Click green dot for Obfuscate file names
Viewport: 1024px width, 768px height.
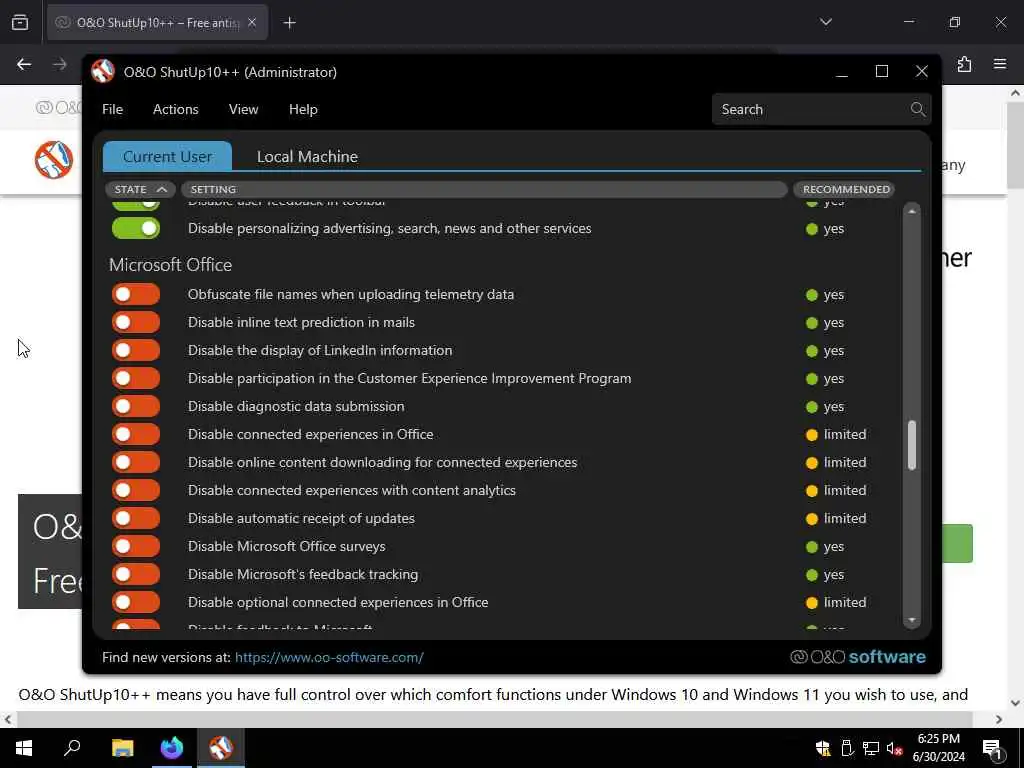812,295
